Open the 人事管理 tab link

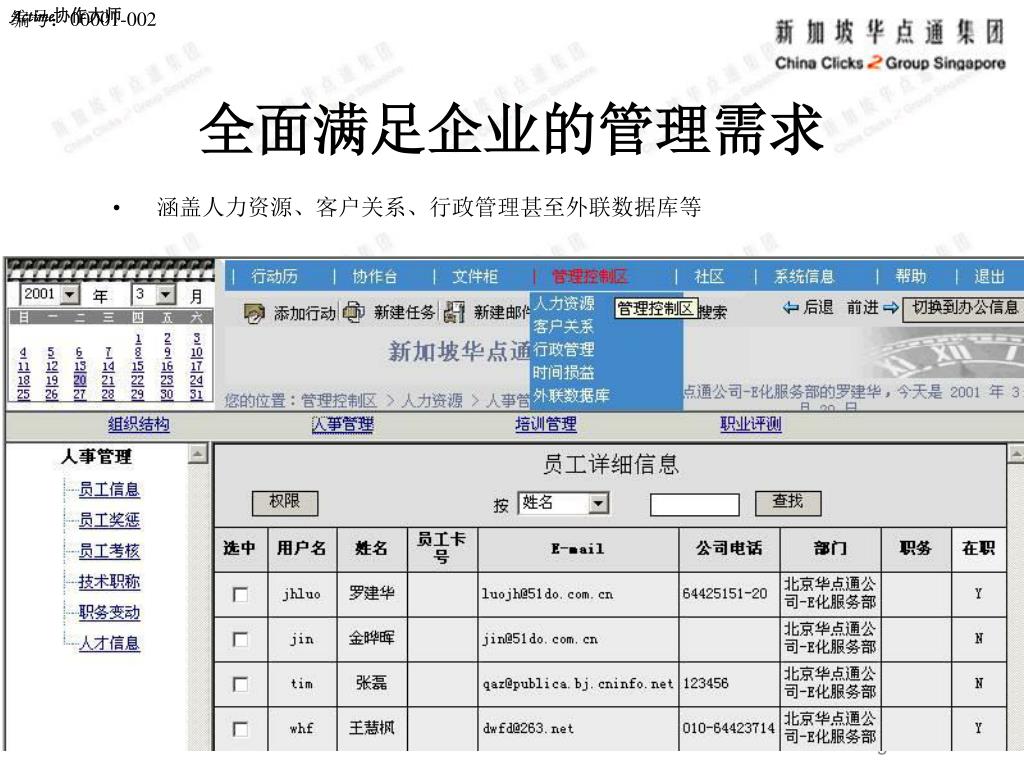[344, 424]
